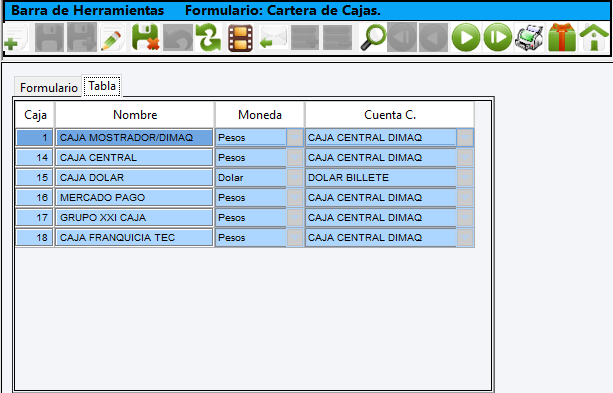Click Caja number cell 1

click(34, 138)
